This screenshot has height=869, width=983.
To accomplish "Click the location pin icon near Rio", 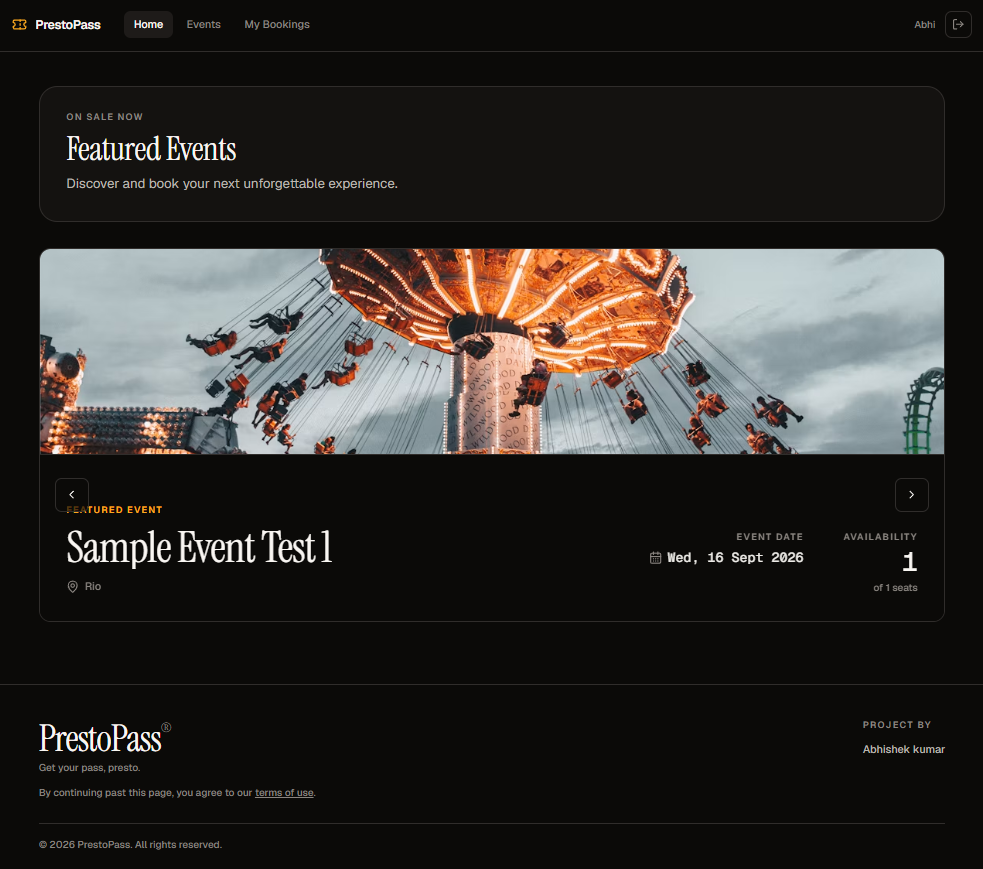I will coord(73,586).
